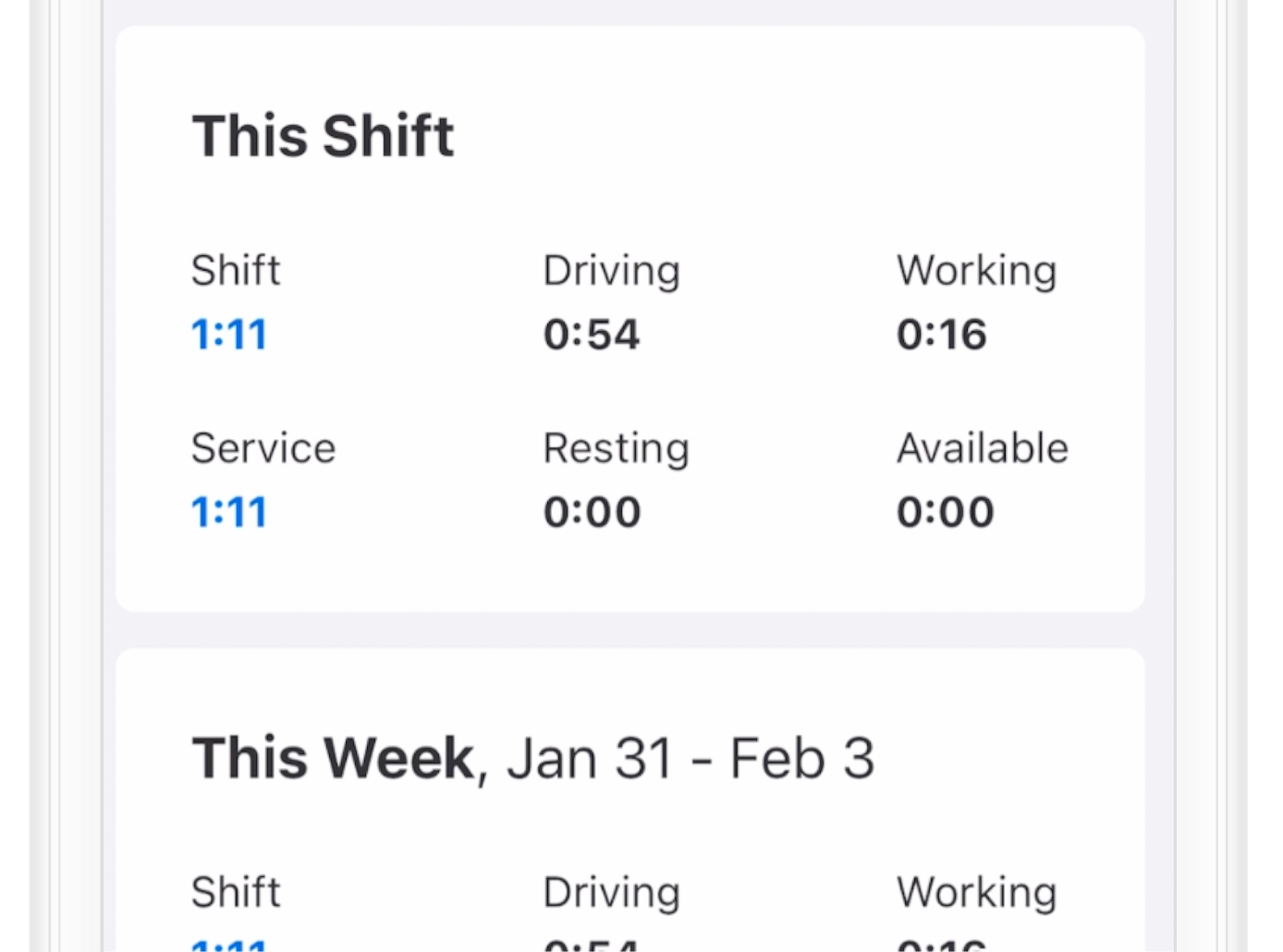Select the Working value 0:16

(941, 334)
